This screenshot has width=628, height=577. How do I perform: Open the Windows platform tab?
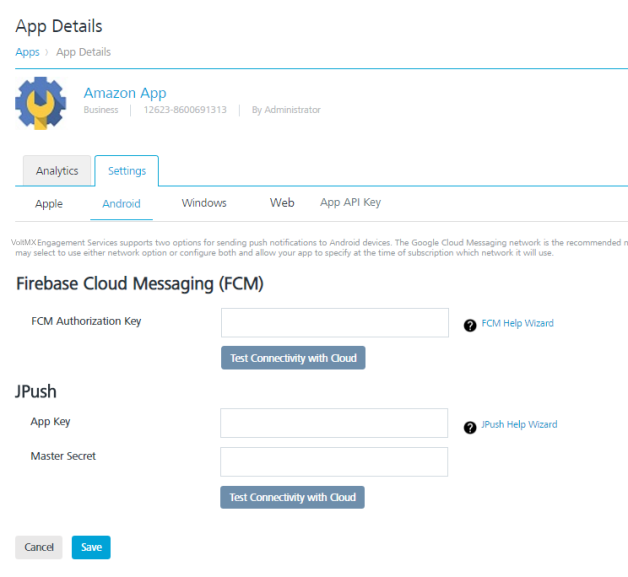point(204,203)
